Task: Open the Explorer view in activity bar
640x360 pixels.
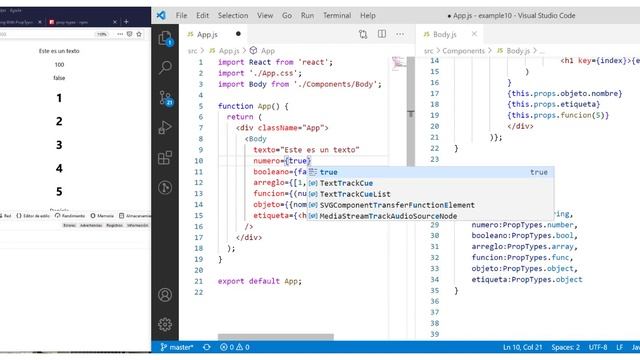Action: click(165, 39)
